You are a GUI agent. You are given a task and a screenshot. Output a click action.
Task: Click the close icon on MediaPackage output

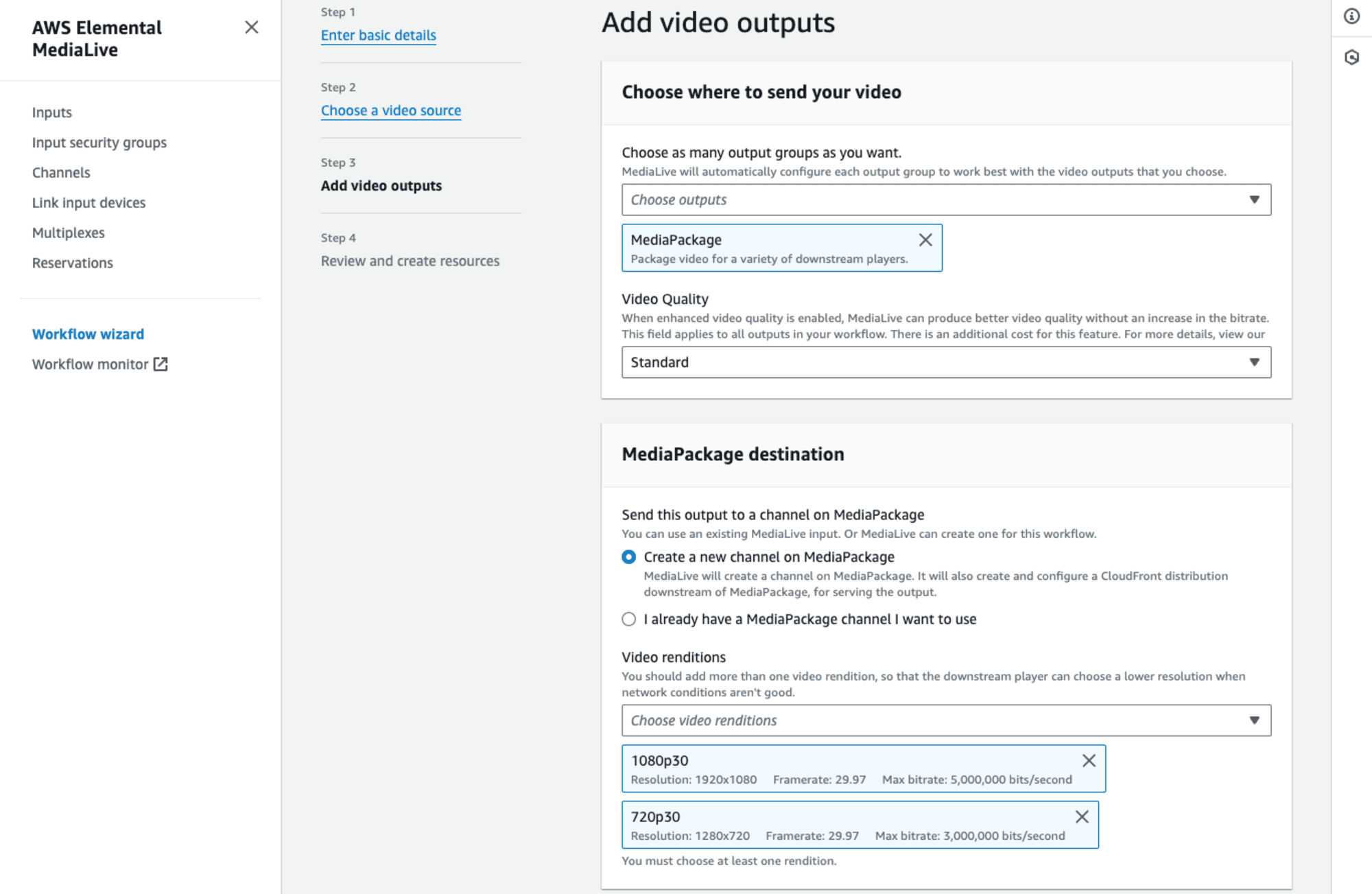coord(925,240)
